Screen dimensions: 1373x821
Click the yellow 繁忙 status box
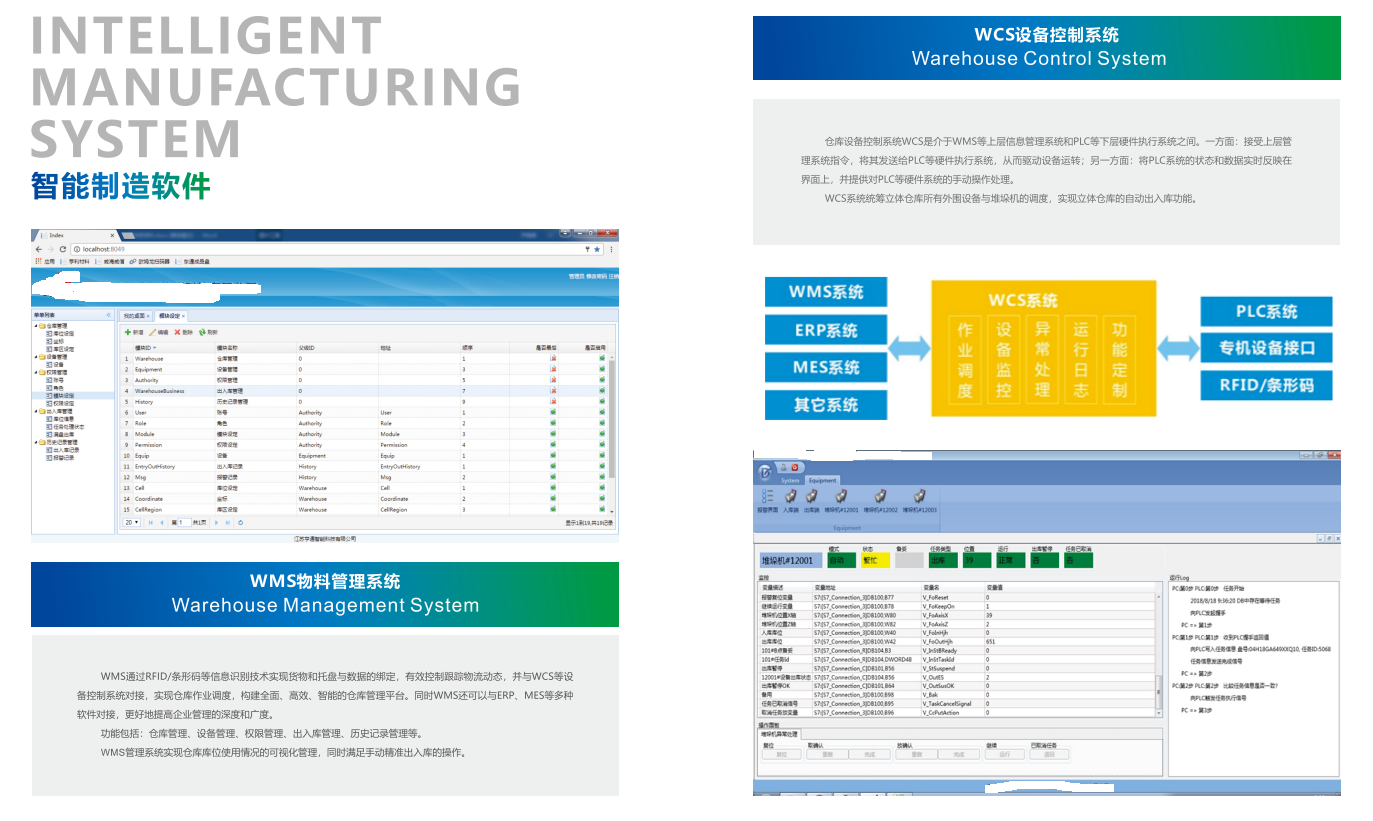(875, 560)
